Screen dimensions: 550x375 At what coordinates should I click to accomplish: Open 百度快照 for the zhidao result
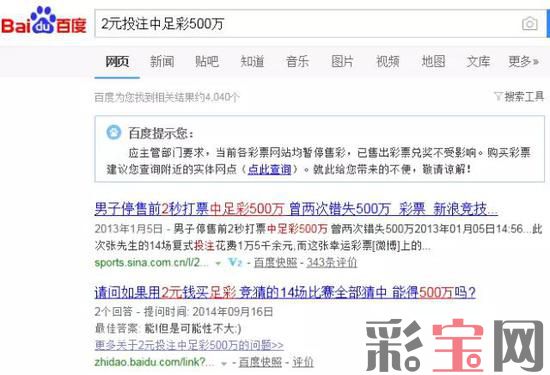point(260,362)
